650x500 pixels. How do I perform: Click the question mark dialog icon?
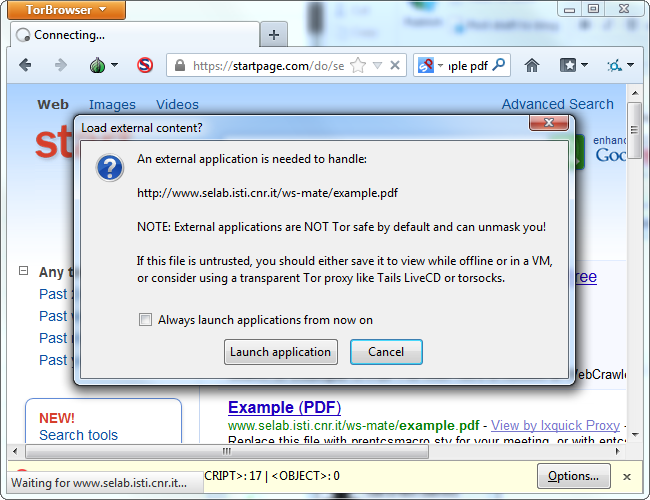tap(109, 168)
